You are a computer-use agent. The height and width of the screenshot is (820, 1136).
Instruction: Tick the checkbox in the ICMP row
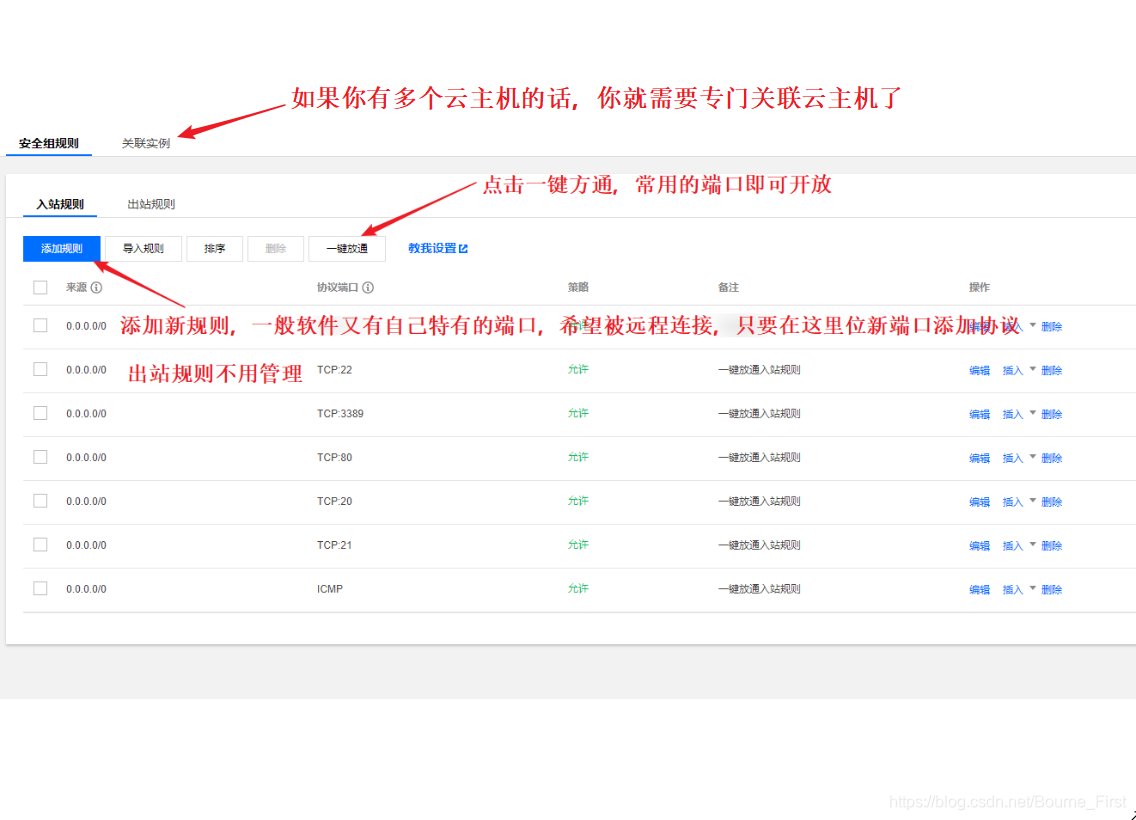[x=41, y=588]
